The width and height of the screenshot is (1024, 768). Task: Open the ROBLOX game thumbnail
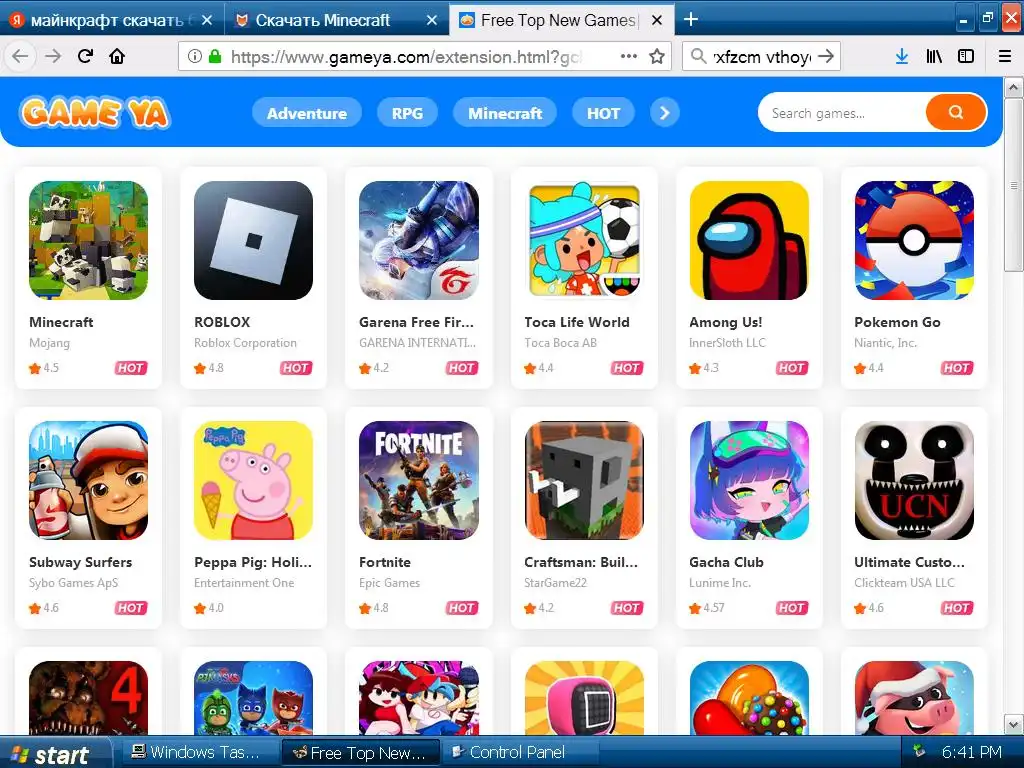click(x=253, y=240)
